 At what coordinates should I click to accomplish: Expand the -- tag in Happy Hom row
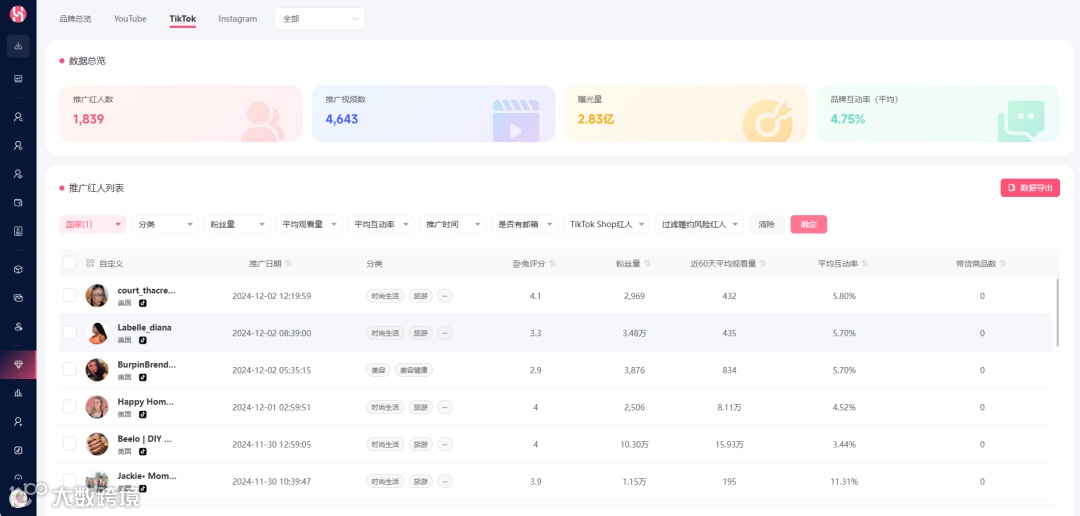445,407
